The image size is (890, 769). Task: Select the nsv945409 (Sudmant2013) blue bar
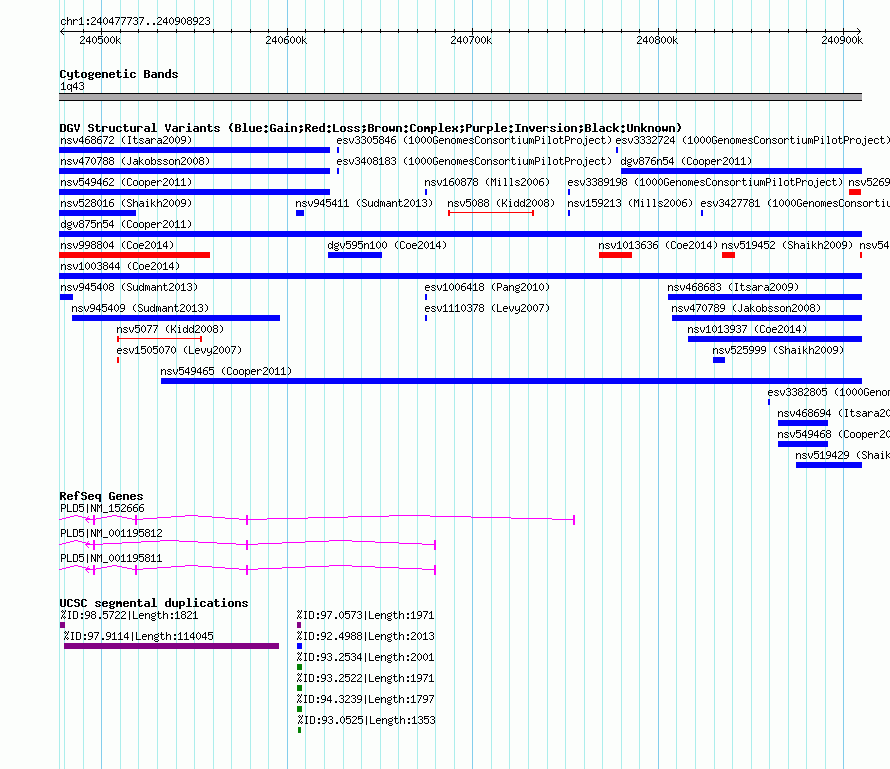click(176, 318)
